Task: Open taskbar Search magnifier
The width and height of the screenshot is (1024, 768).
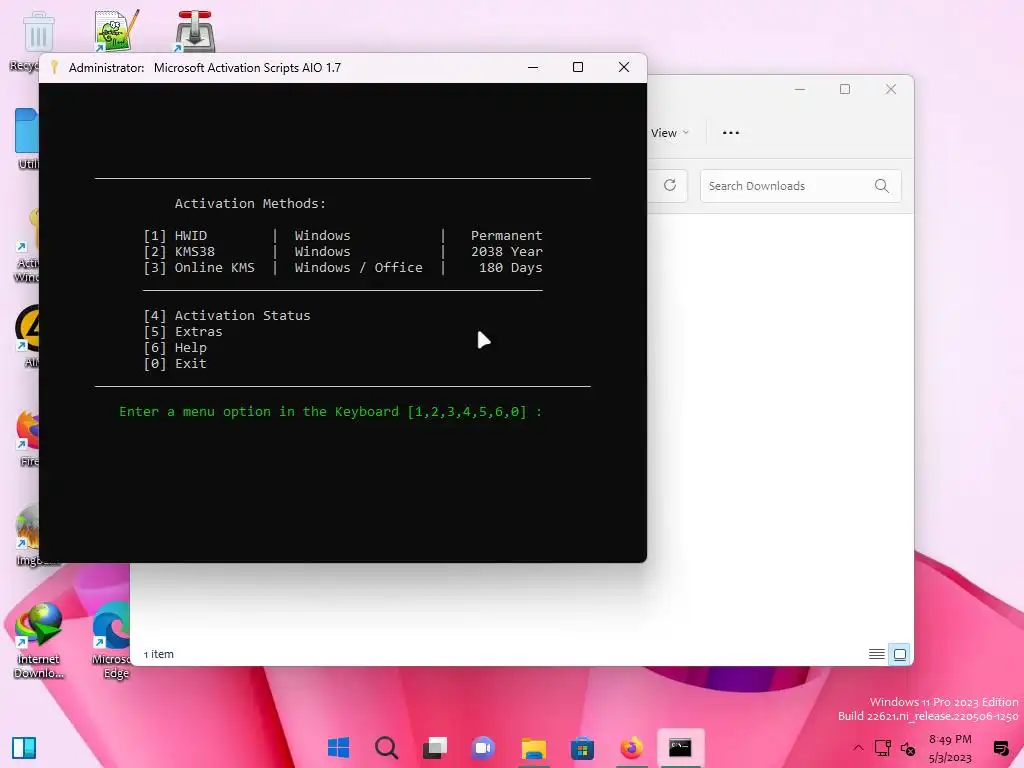Action: tap(386, 747)
